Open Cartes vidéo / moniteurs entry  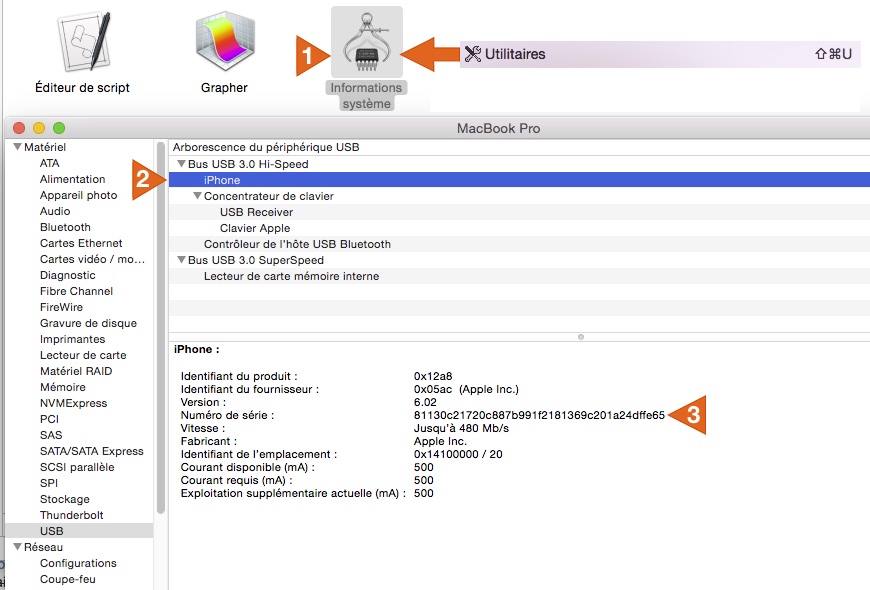92,259
